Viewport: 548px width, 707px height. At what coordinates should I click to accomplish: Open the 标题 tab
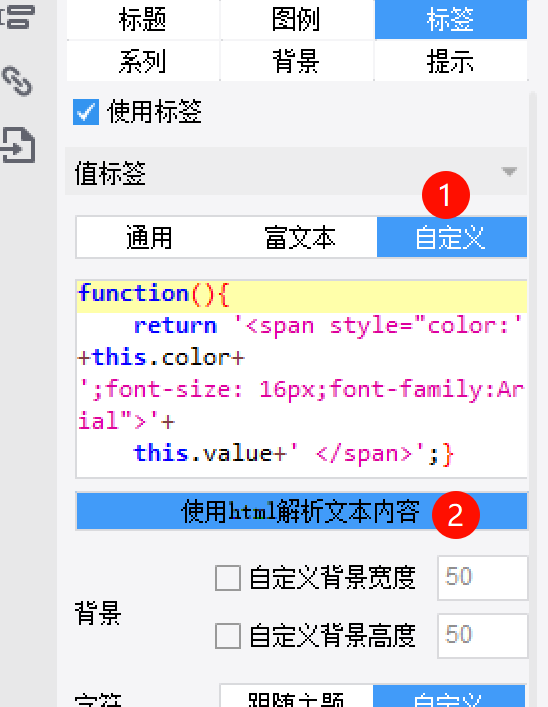tap(143, 20)
